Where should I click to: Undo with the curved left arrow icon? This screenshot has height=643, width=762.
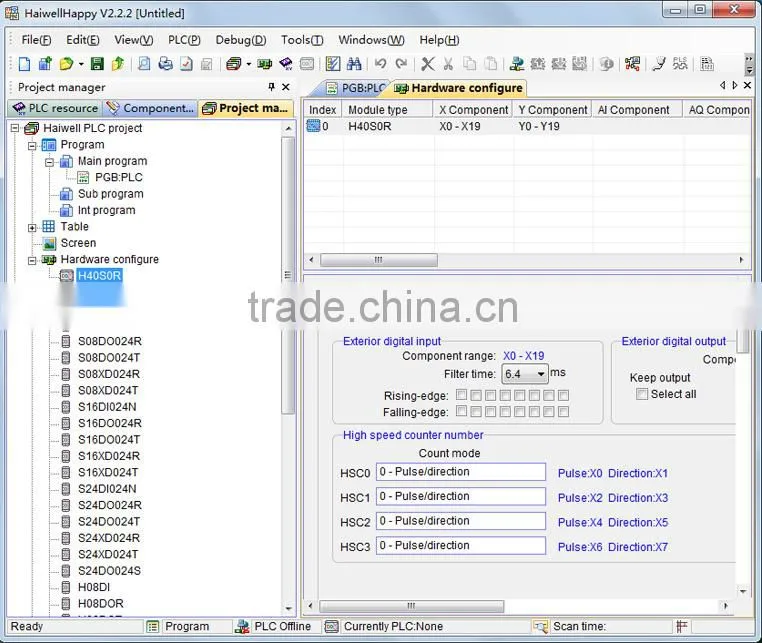click(x=381, y=64)
